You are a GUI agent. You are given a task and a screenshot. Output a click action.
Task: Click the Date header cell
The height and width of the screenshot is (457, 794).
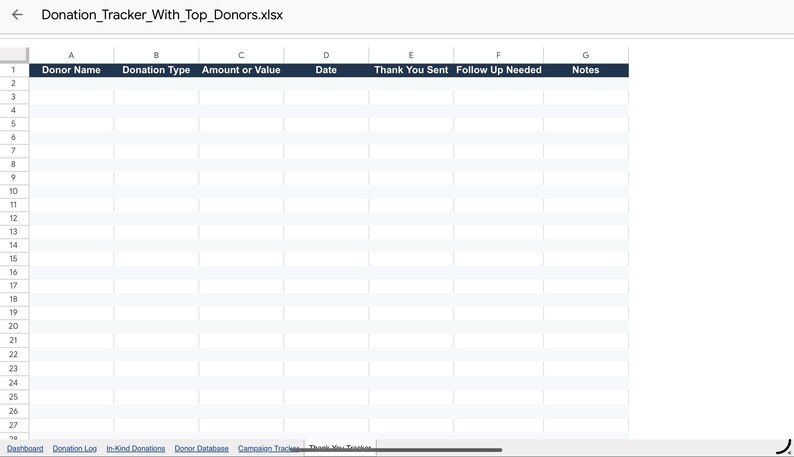326,70
